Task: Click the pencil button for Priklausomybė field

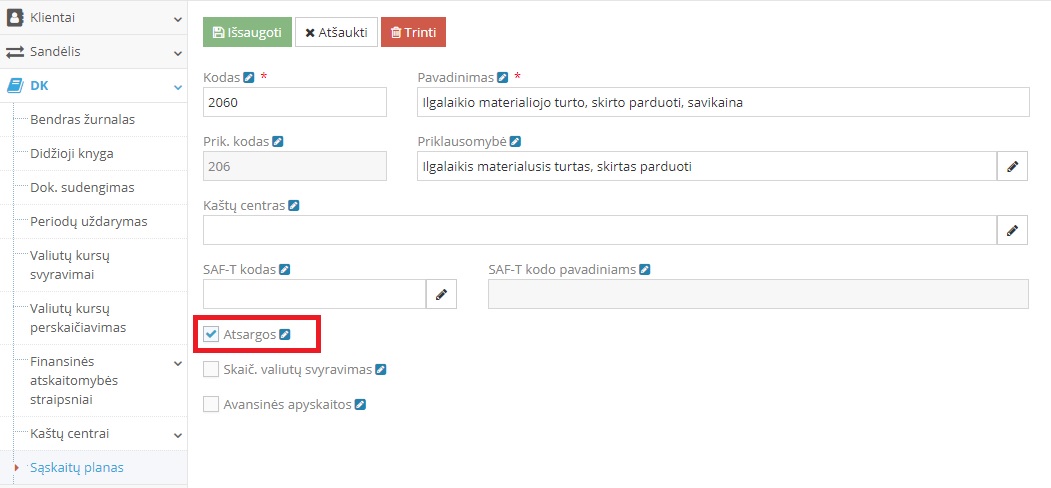Action: pos(1012,167)
